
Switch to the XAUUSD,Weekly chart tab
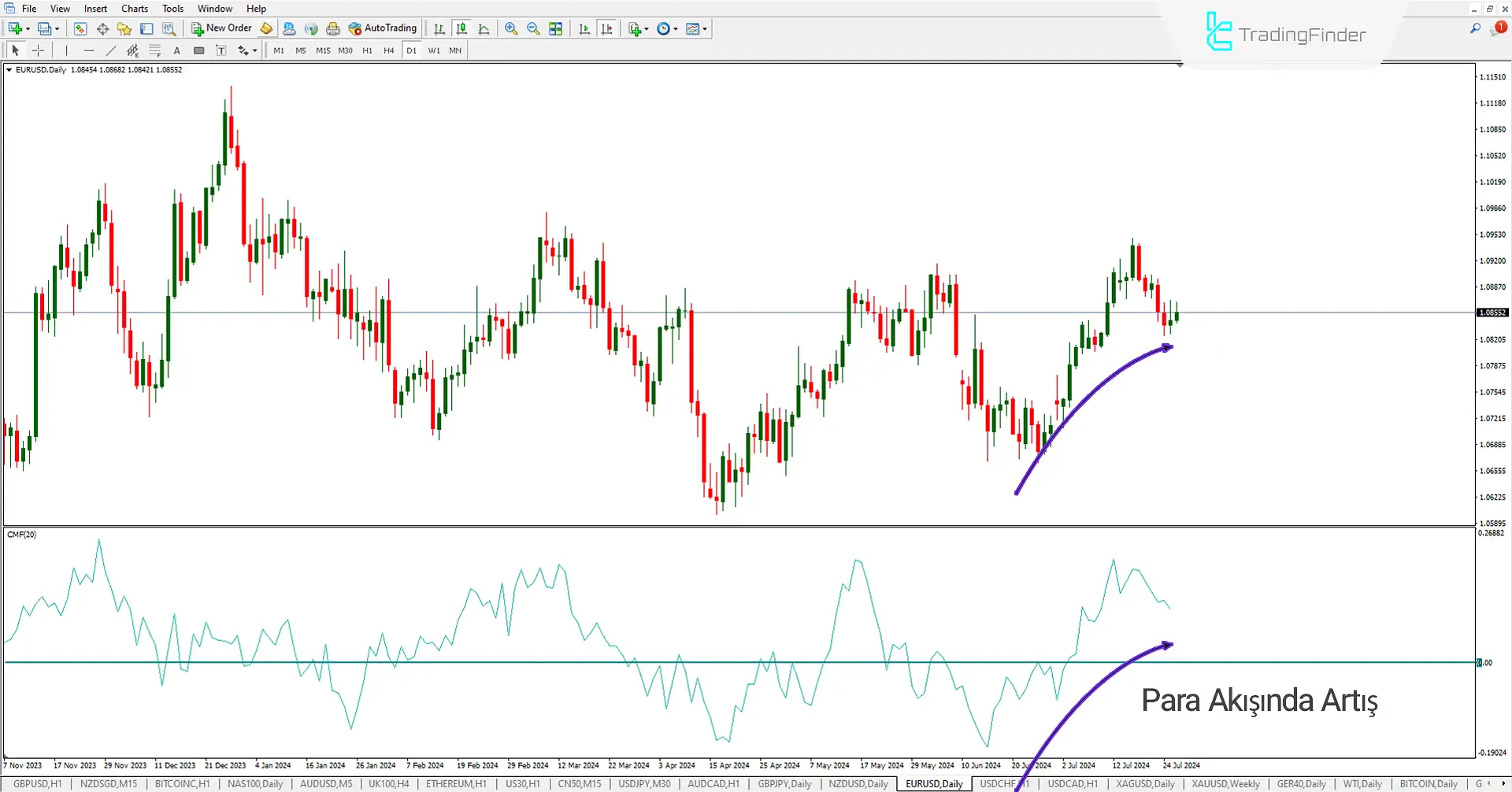point(1225,783)
